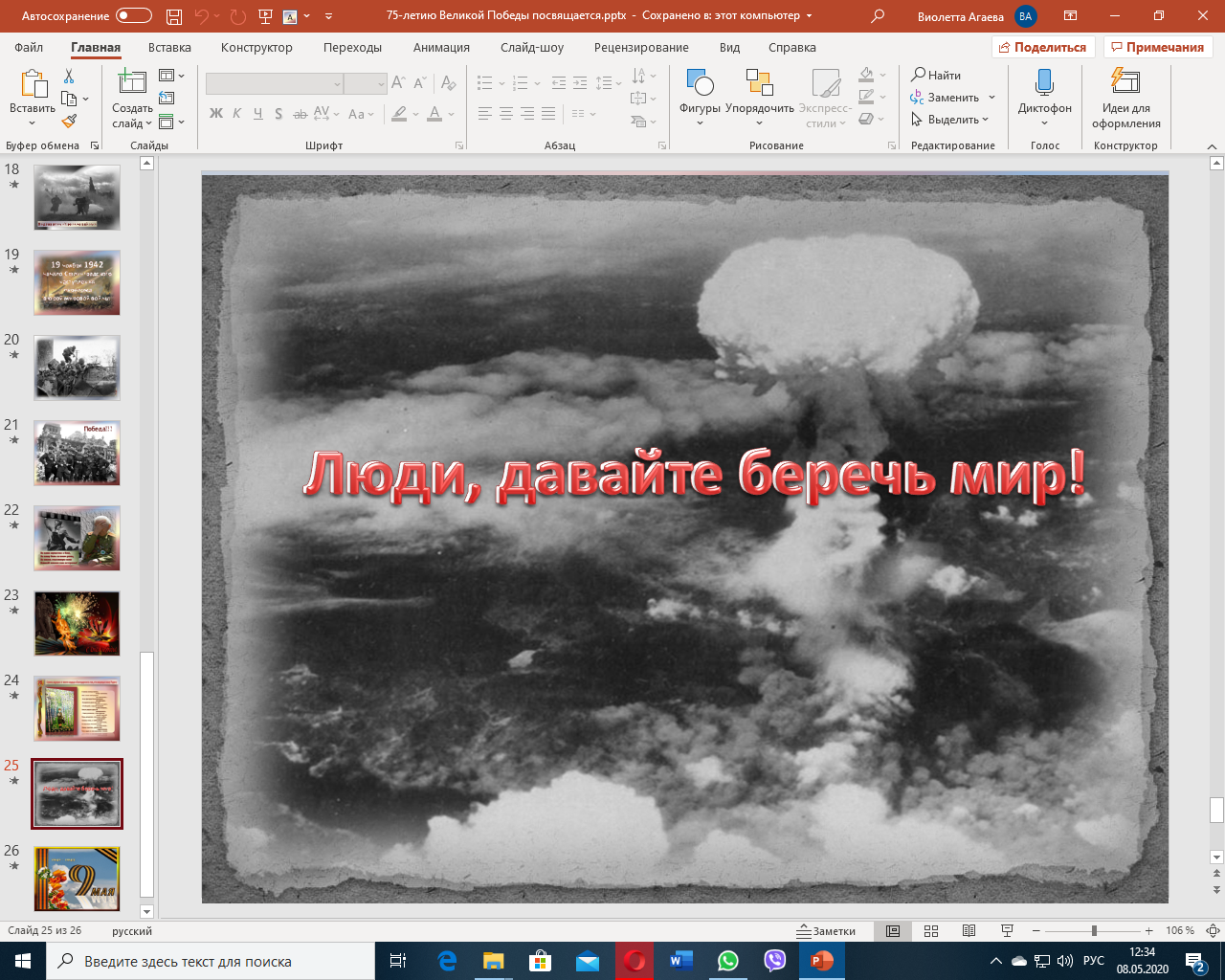The height and width of the screenshot is (980, 1225).
Task: Toggle normal view in status bar
Action: click(893, 931)
